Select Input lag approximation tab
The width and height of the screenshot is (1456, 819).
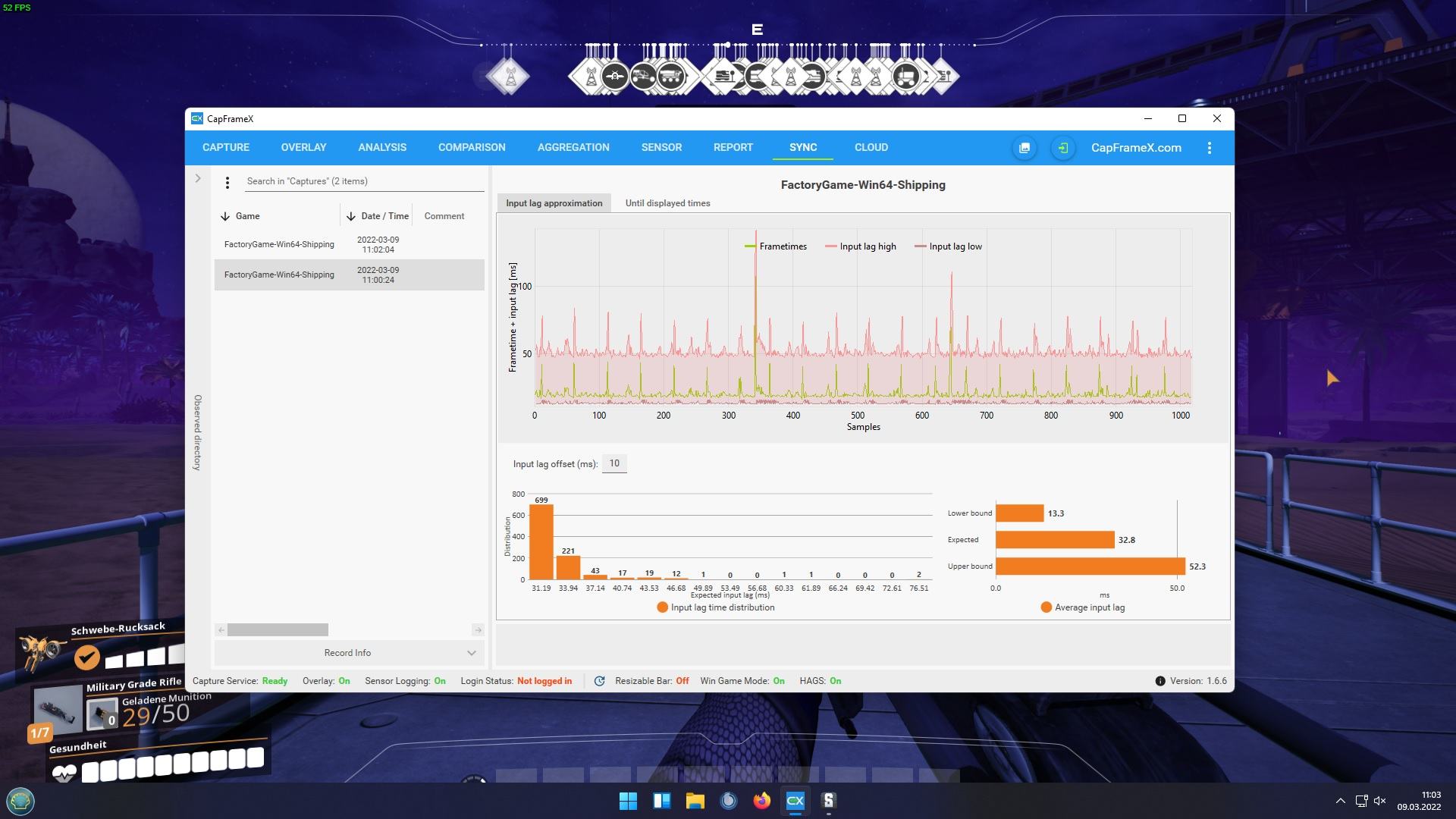[x=554, y=203]
